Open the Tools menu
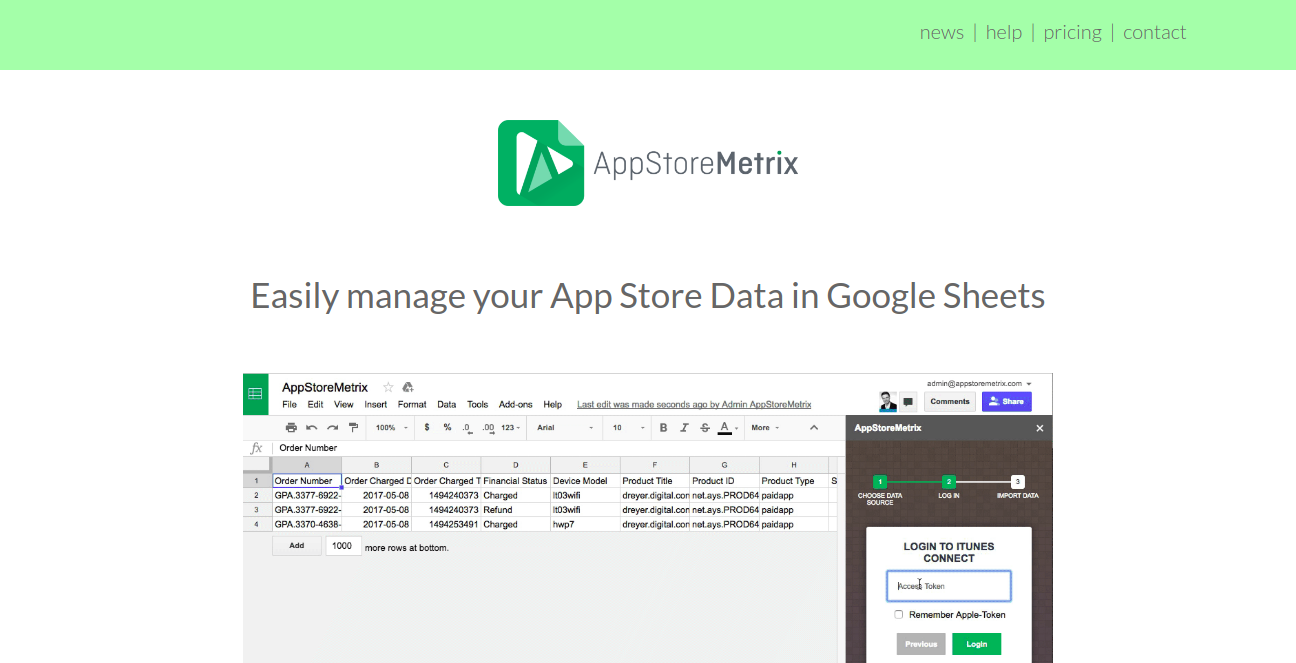The height and width of the screenshot is (663, 1296). (478, 405)
